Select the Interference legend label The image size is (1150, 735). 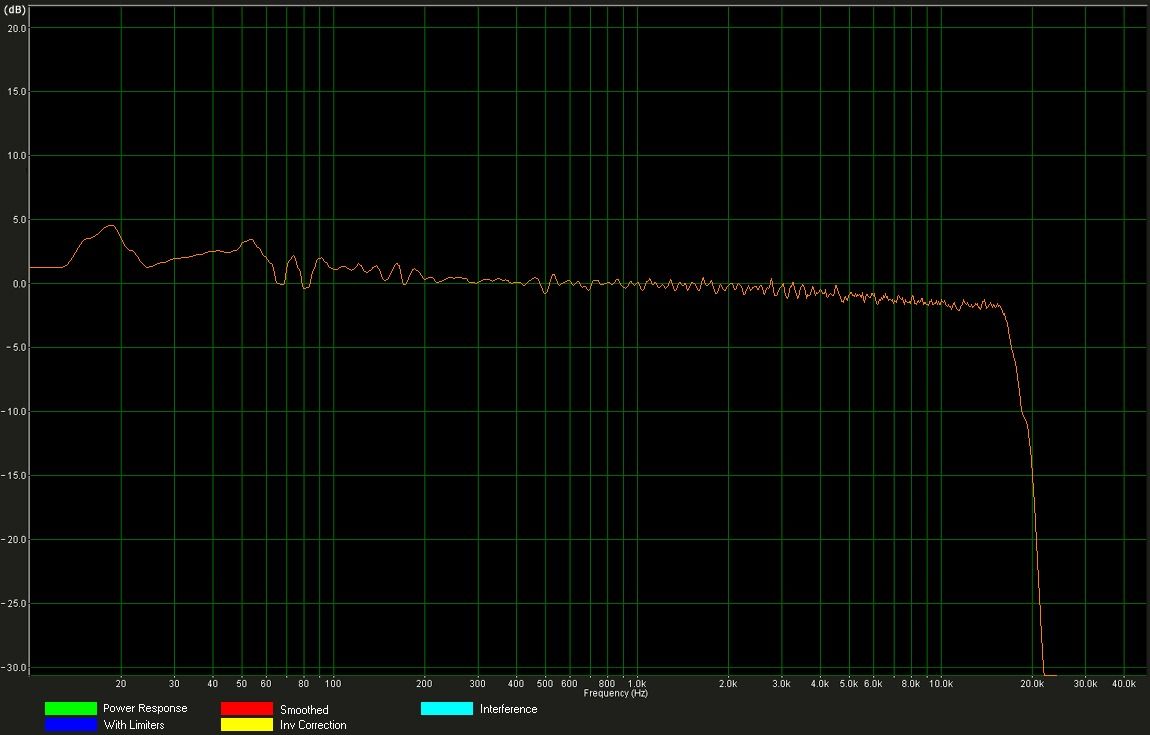509,709
